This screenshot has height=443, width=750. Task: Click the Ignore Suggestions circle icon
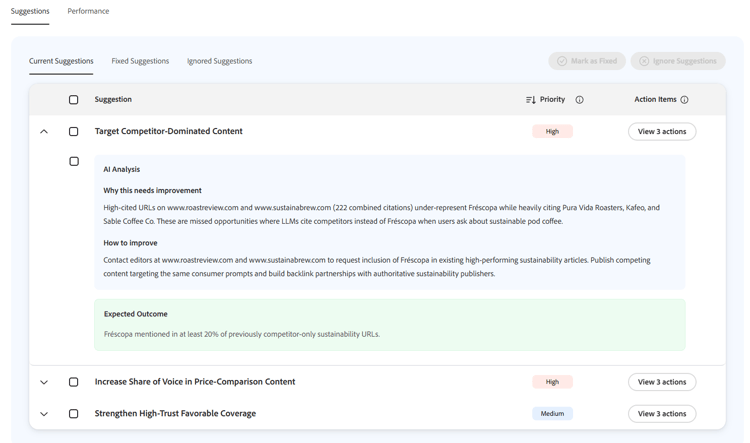point(644,61)
